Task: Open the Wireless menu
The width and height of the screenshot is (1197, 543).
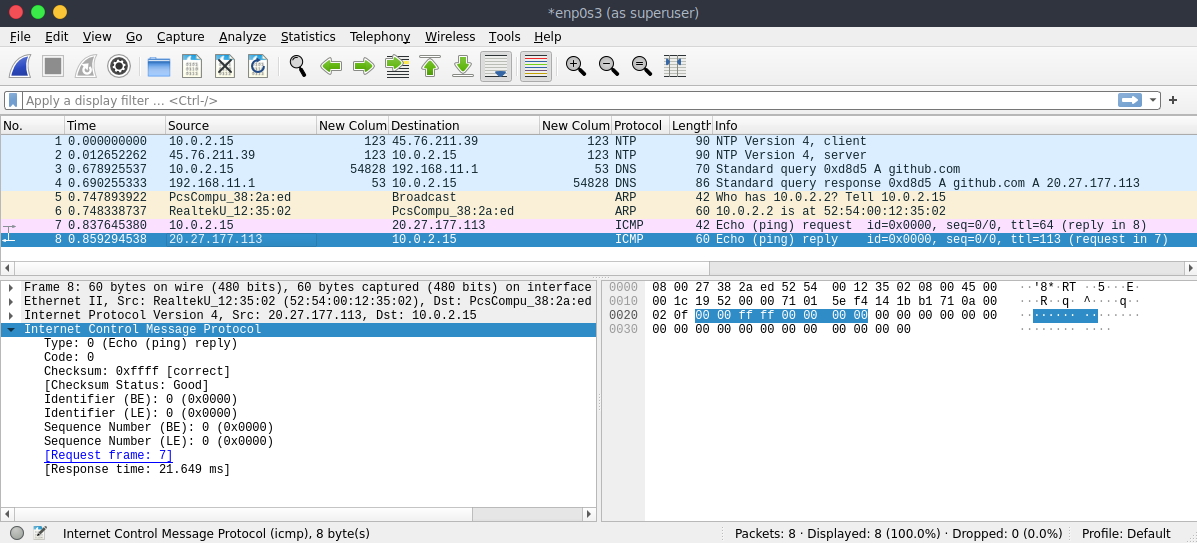Action: [450, 37]
